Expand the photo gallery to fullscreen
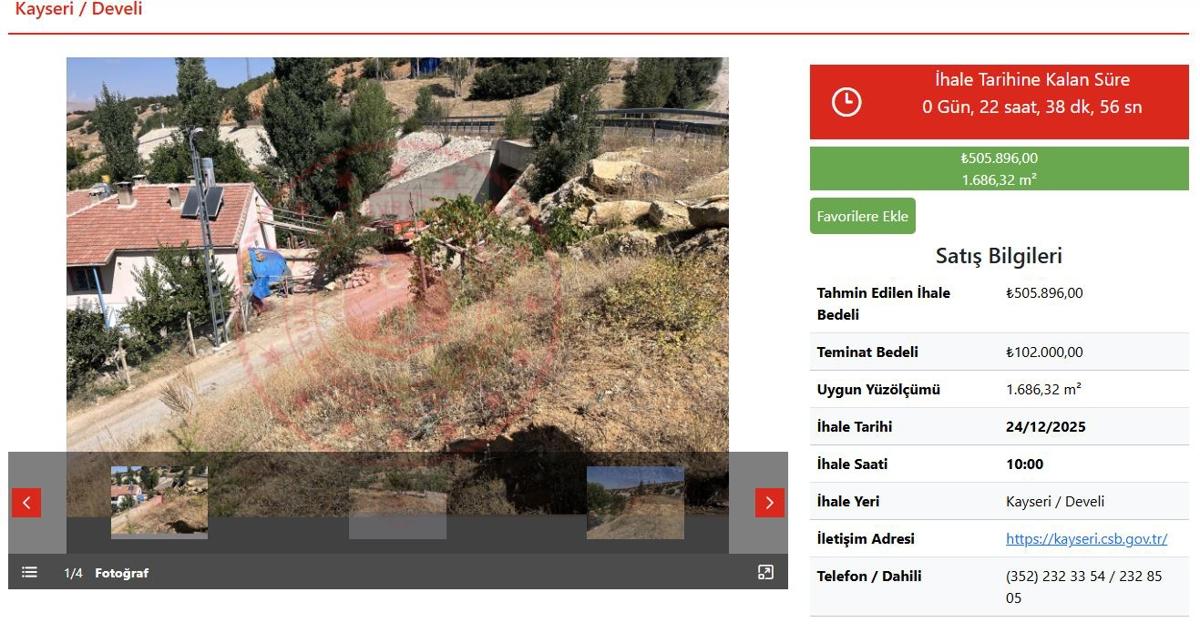 click(765, 572)
